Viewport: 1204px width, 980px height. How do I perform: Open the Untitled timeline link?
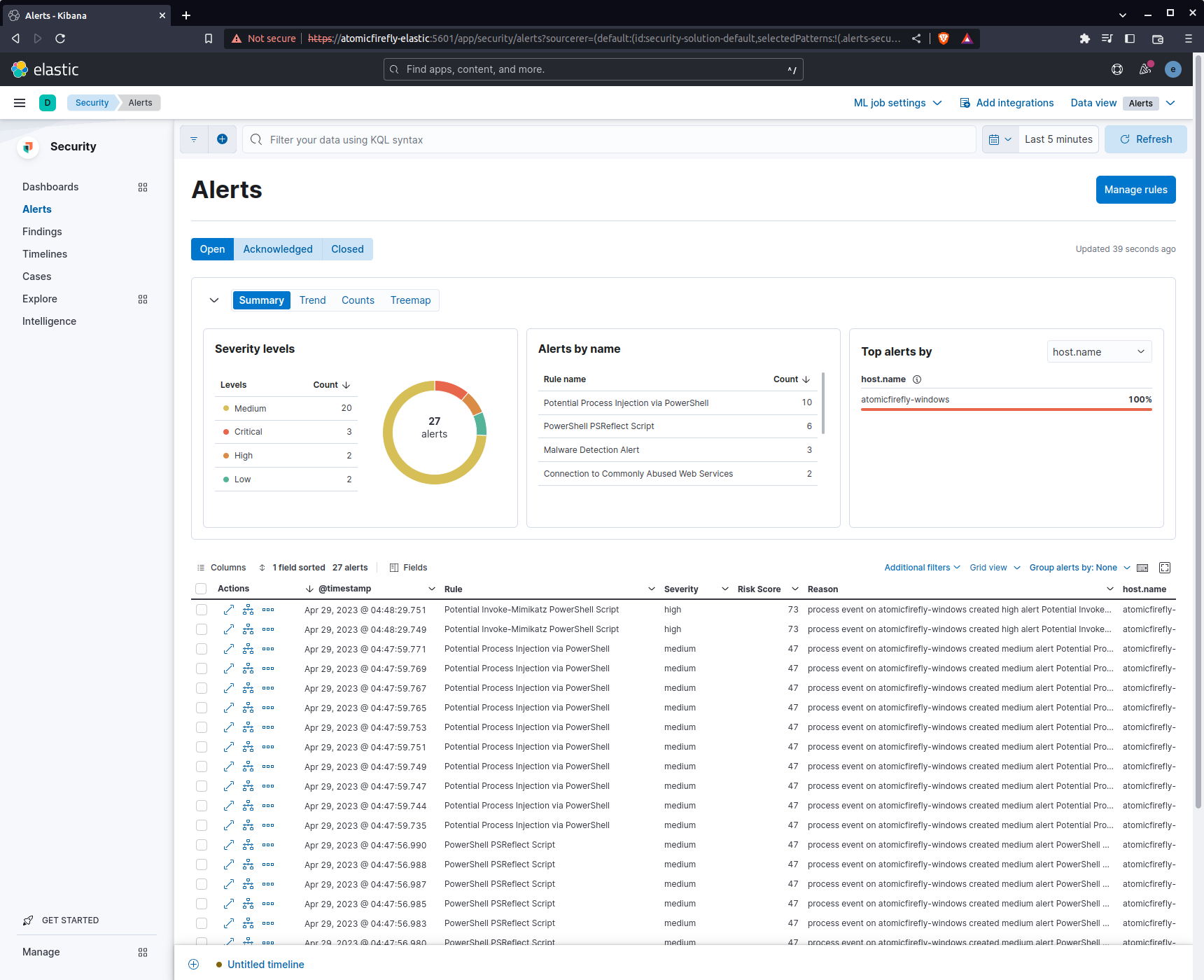[x=266, y=965]
